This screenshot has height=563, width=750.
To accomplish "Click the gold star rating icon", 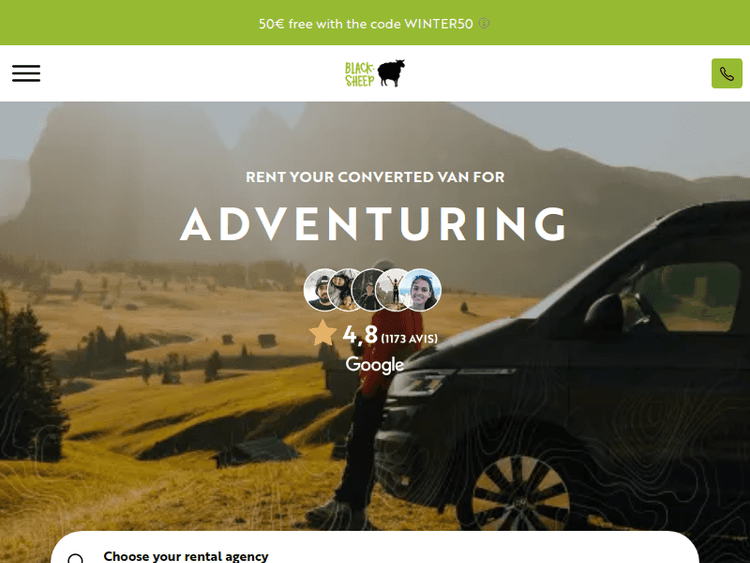I will pyautogui.click(x=323, y=333).
